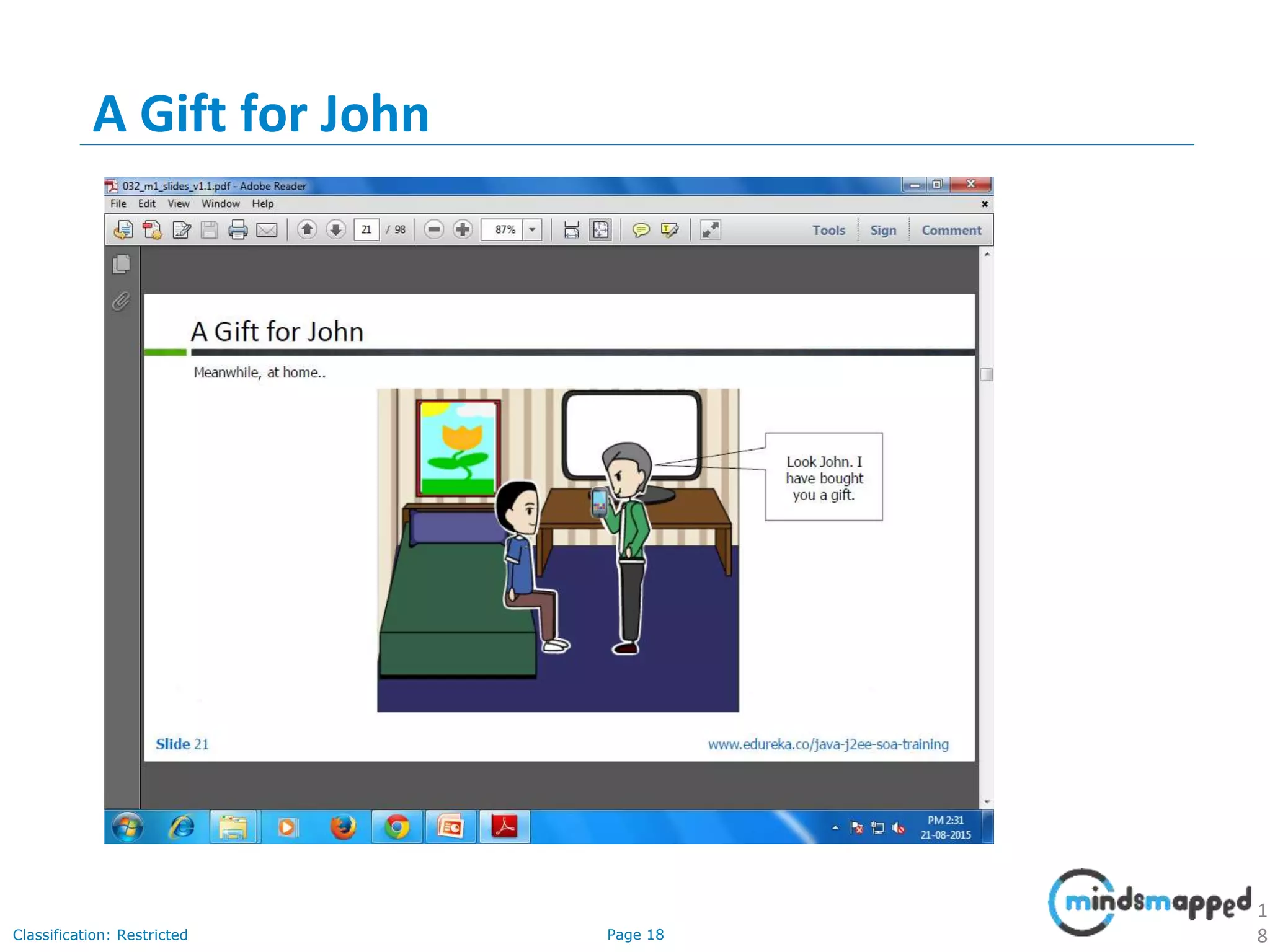Open the Help menu
1270x952 pixels.
[x=262, y=203]
